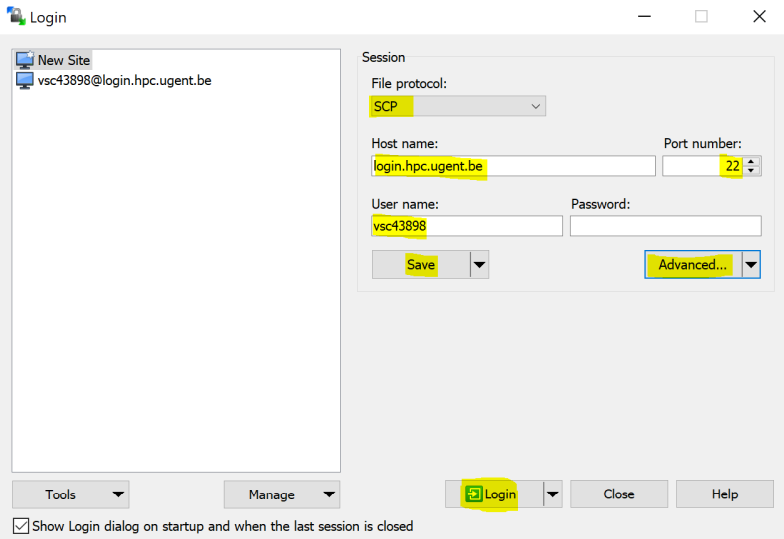The width and height of the screenshot is (784, 539).
Task: Decrease the port number with down arrow
Action: pos(752,171)
